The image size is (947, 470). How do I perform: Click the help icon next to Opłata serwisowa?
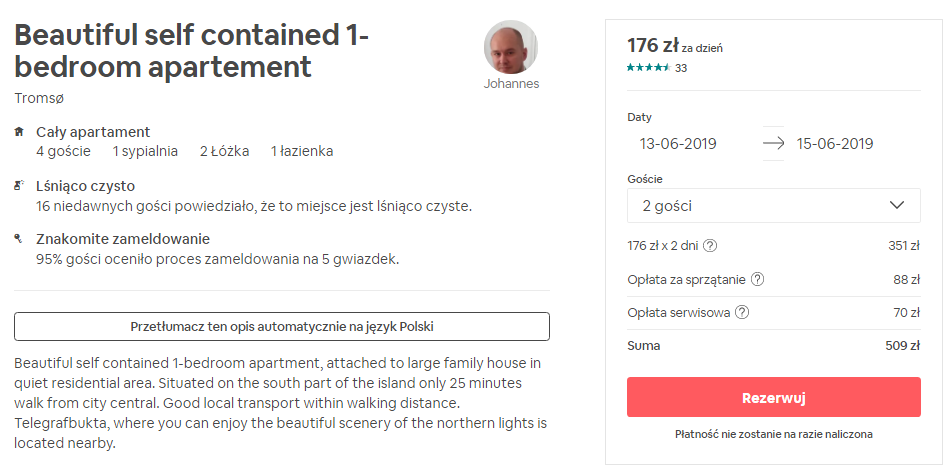pyautogui.click(x=743, y=313)
